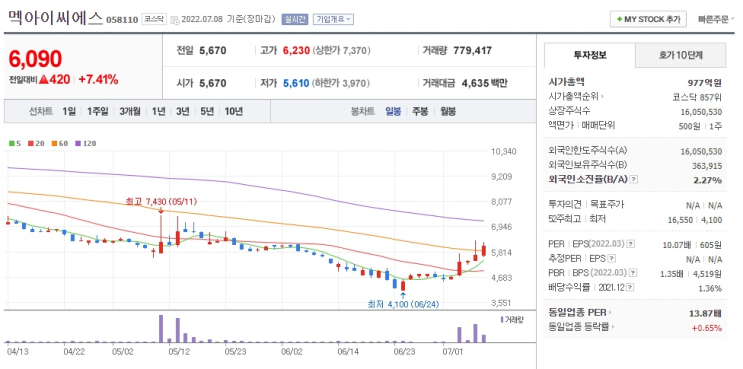Click the high price value 6,230
Screen dimensions: 743x369
(x=296, y=50)
